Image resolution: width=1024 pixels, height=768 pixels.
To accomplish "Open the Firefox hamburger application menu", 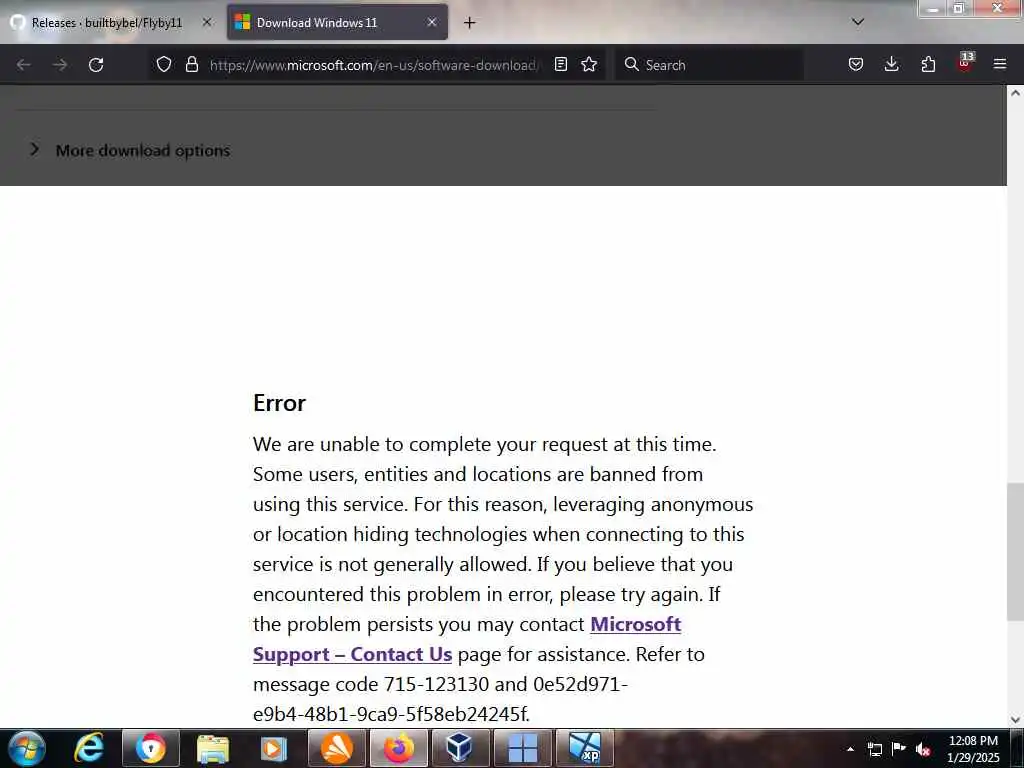I will [1000, 64].
